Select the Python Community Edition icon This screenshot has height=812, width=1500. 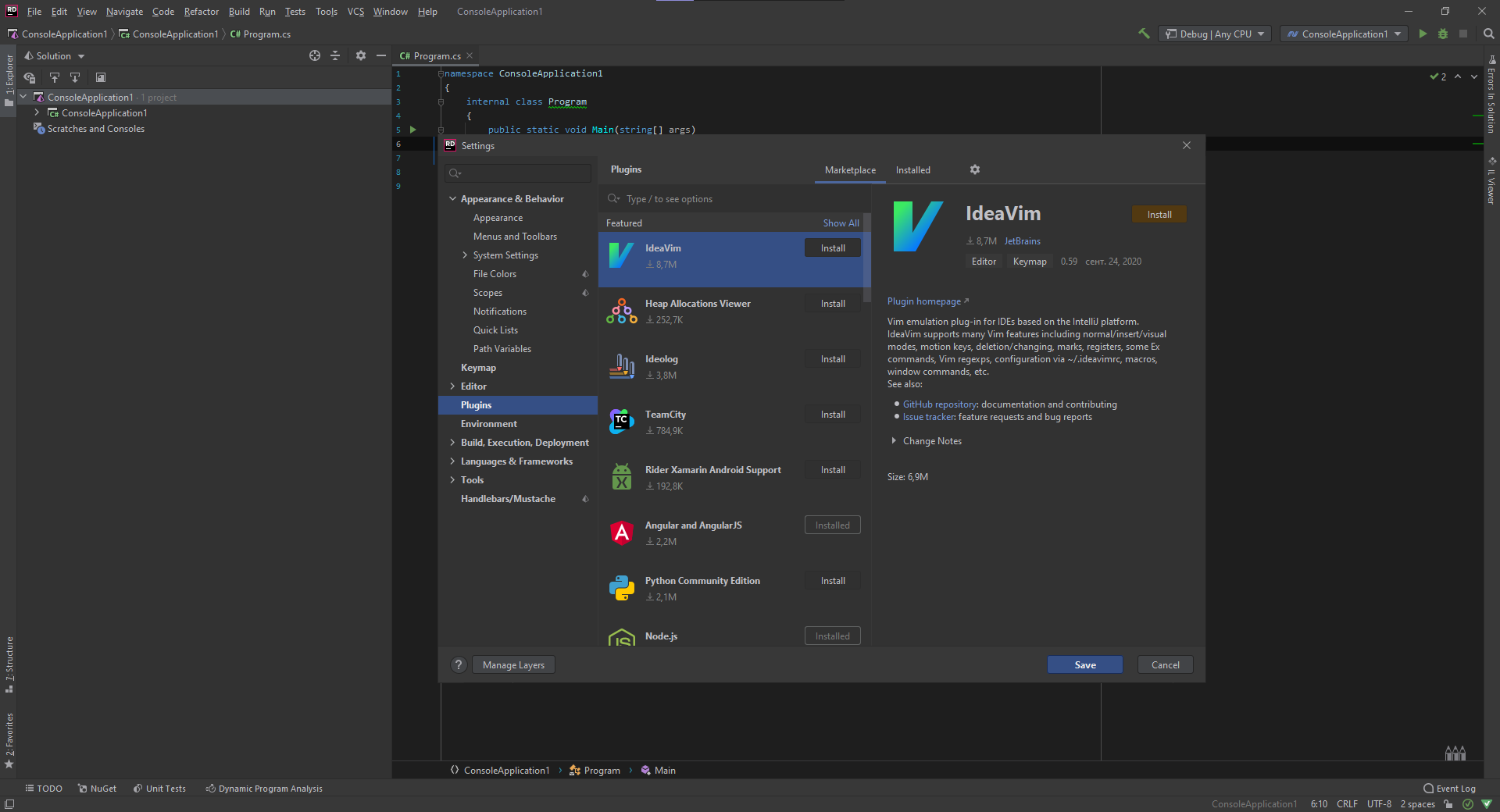point(621,588)
